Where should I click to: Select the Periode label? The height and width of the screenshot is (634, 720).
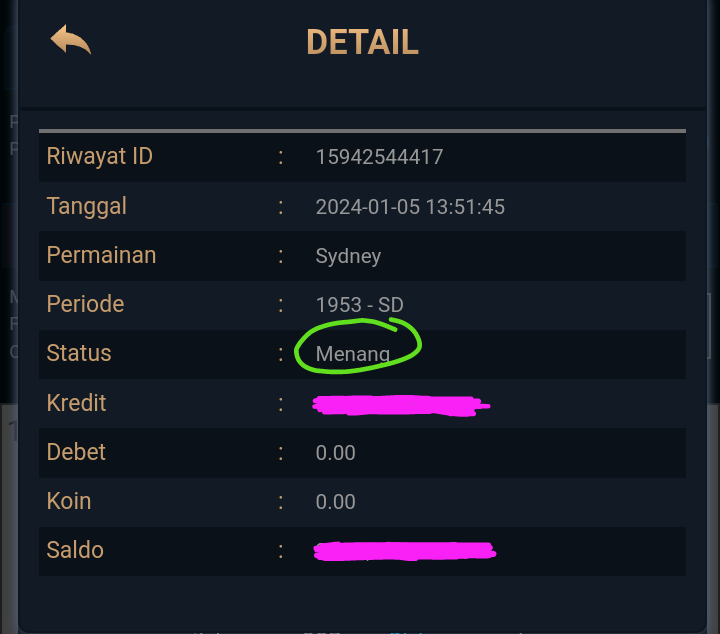86,304
